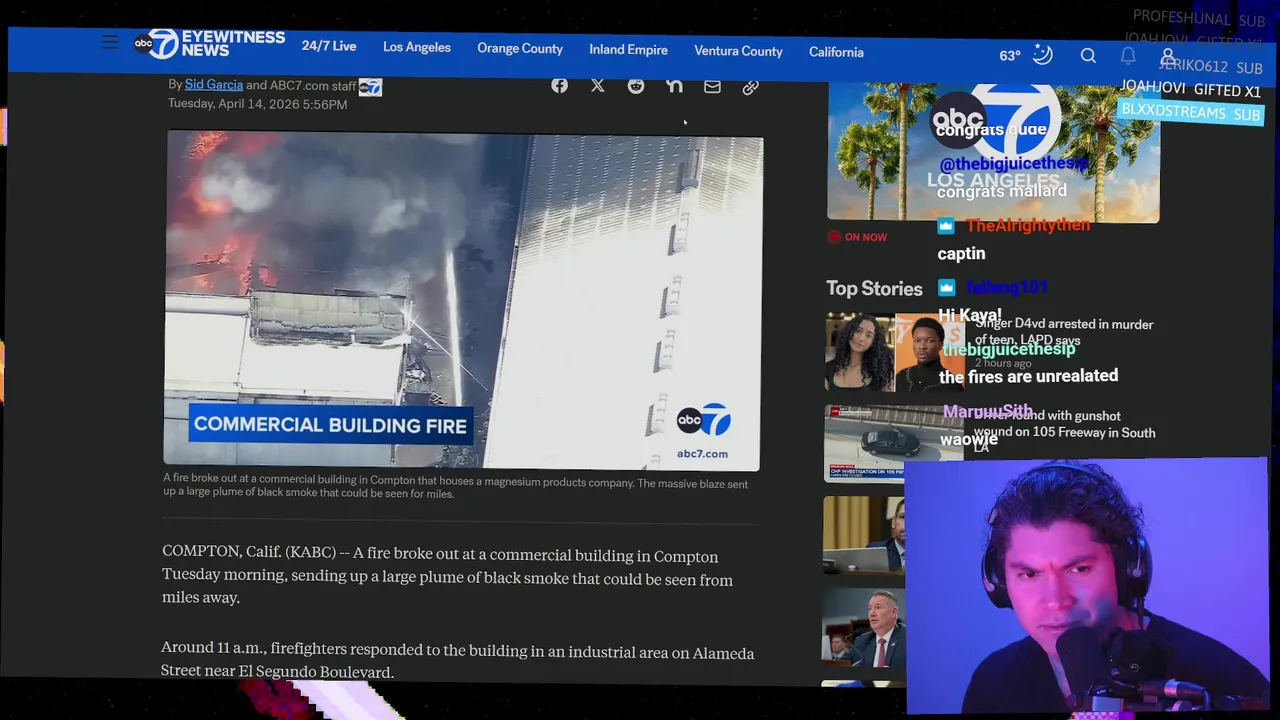Click the ABC7 staff badge icon
This screenshot has height=720, width=1280.
(x=370, y=87)
